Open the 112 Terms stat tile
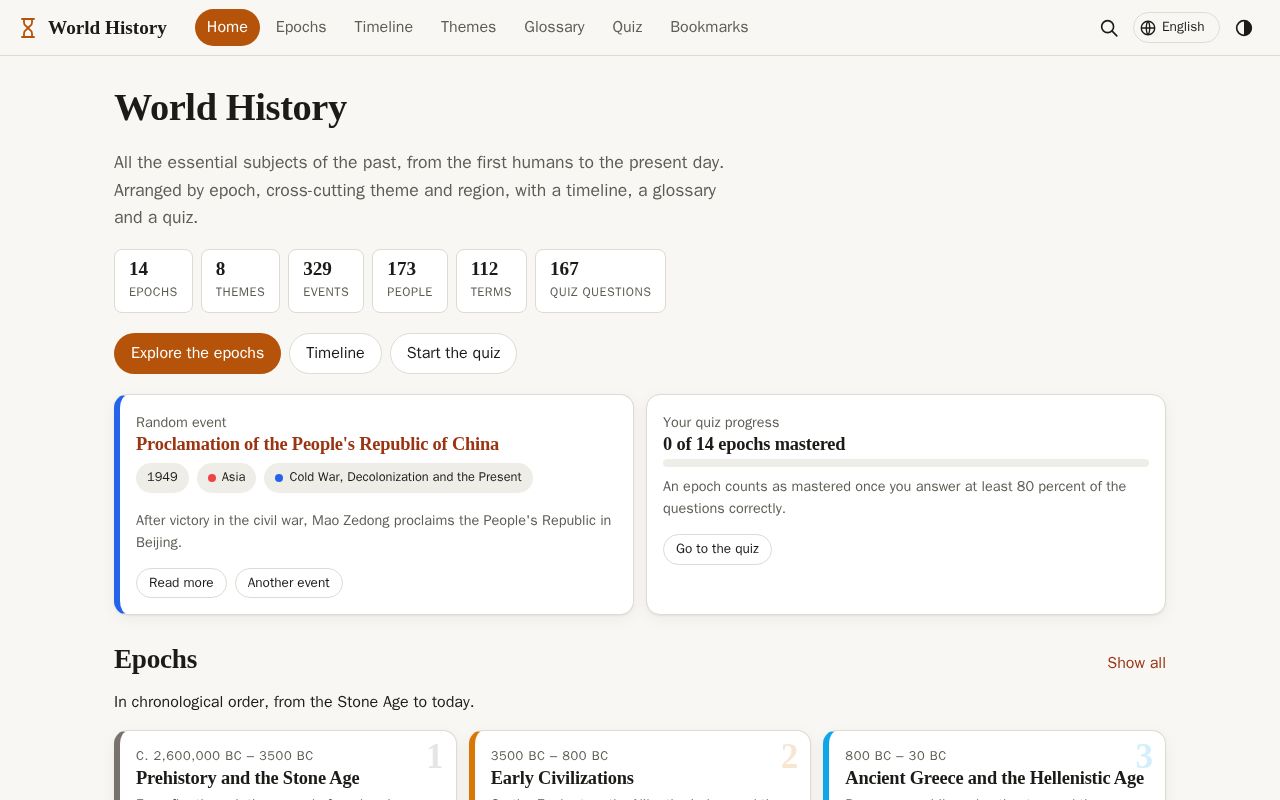The height and width of the screenshot is (800, 1280). pos(491,281)
